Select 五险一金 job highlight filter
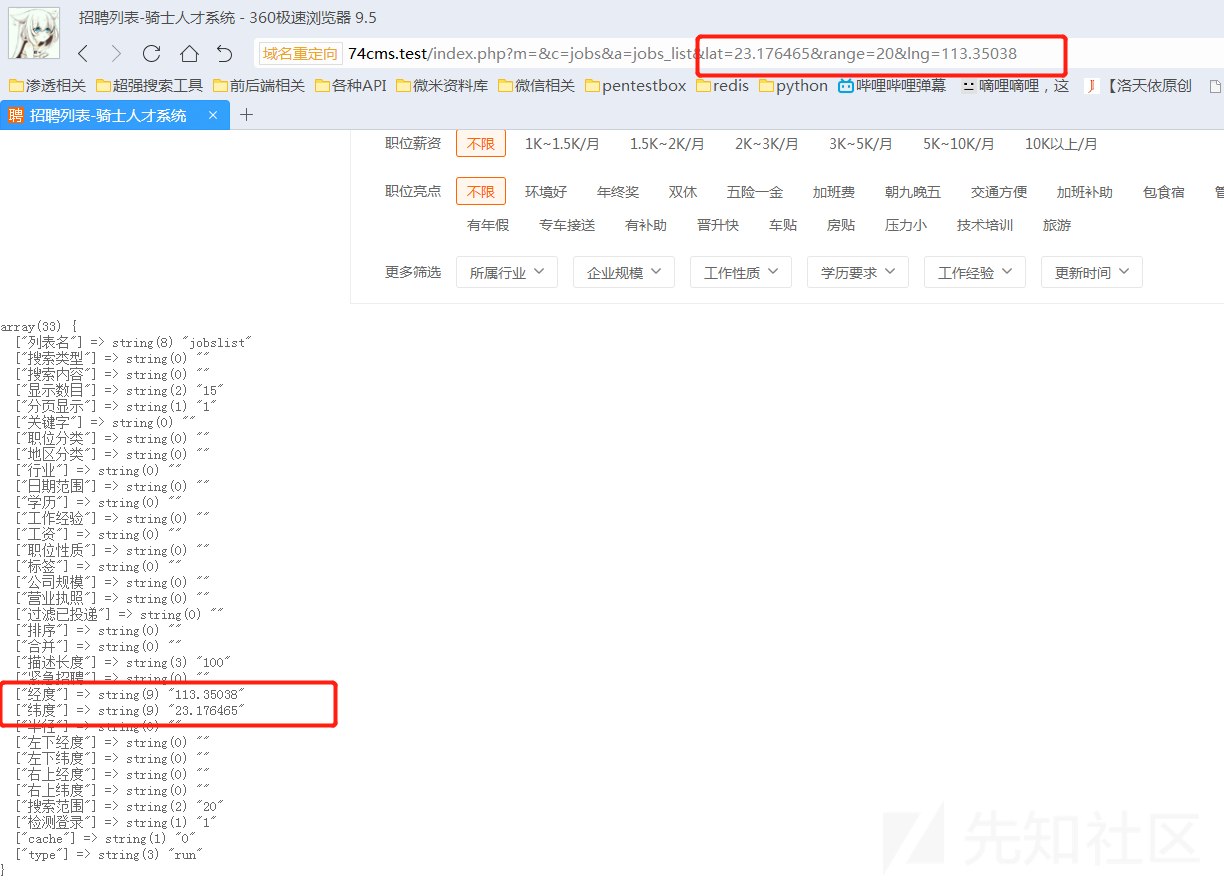1224x882 pixels. (755, 192)
